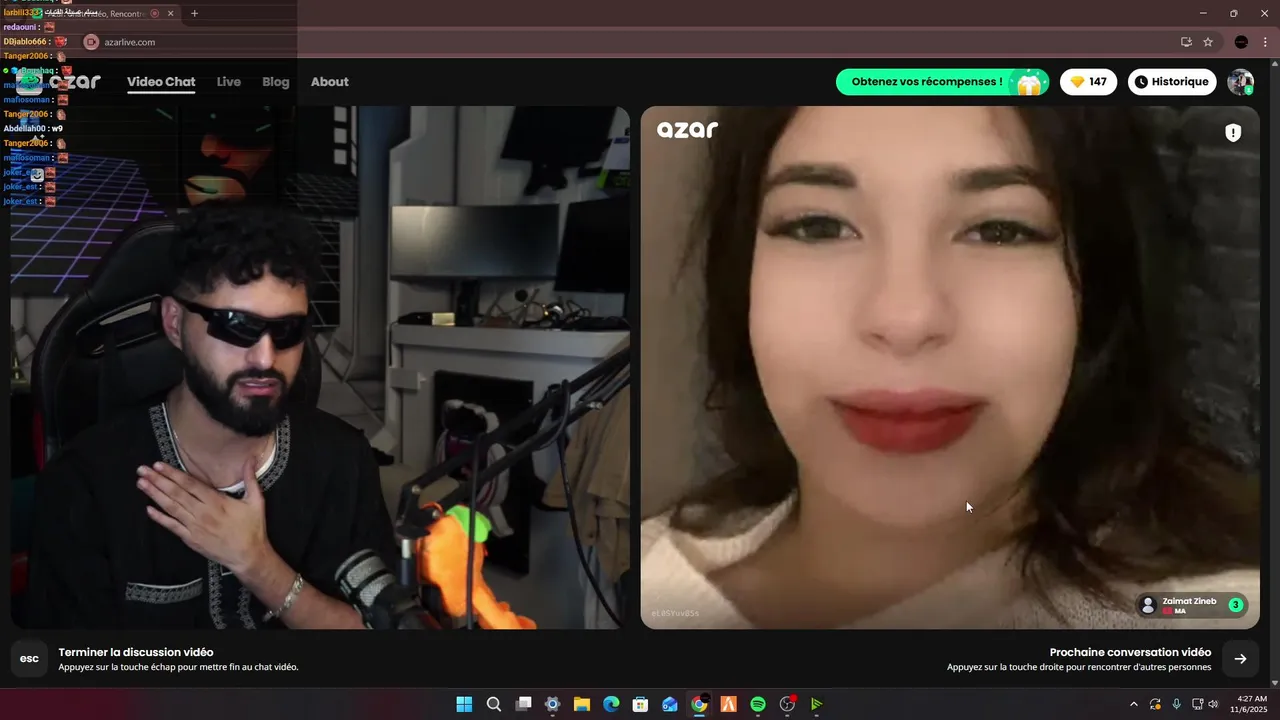Image resolution: width=1280 pixels, height=720 pixels.
Task: Click the Prochaine conversation vidéo label
Action: click(1130, 652)
